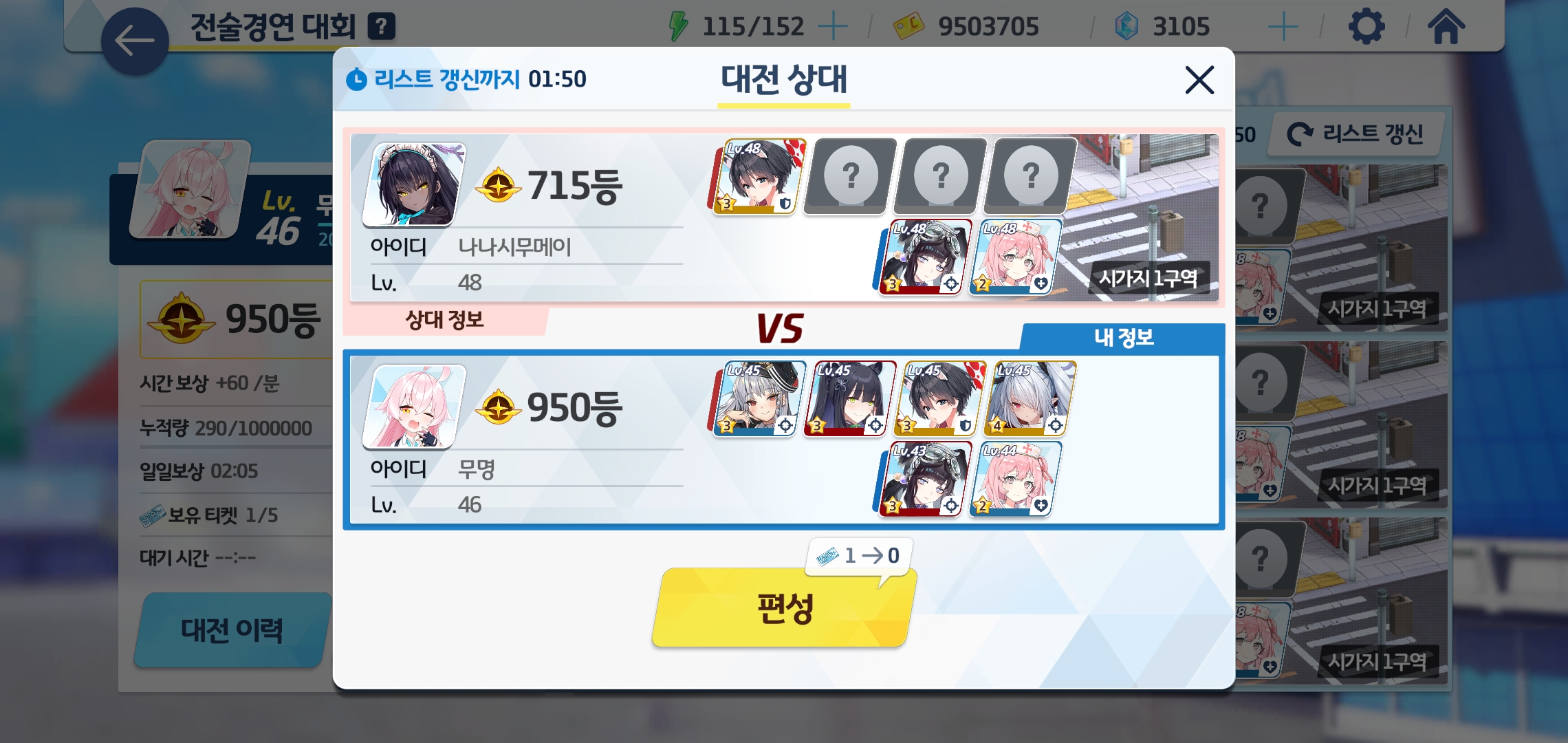Viewport: 1568px width, 743px height.
Task: Select opponent's Lv.48 goggles special character
Action: pyautogui.click(x=924, y=257)
